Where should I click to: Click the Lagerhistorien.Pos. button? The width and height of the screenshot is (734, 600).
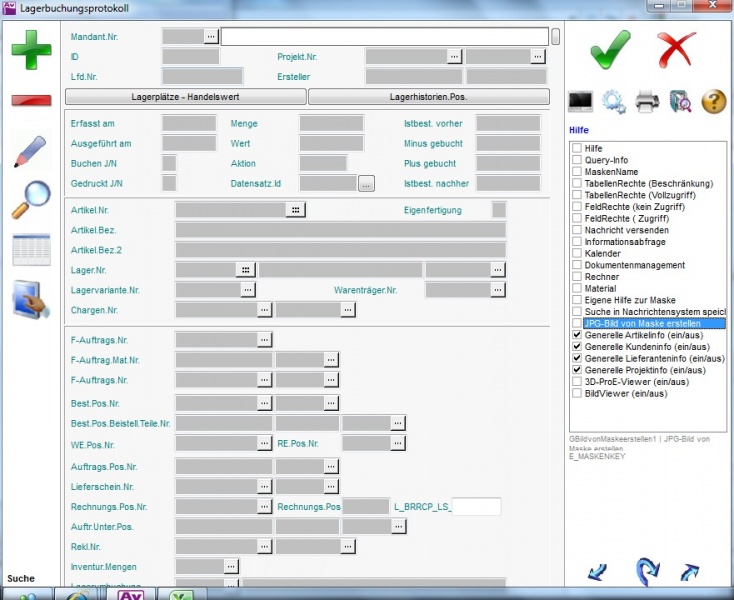coord(428,97)
